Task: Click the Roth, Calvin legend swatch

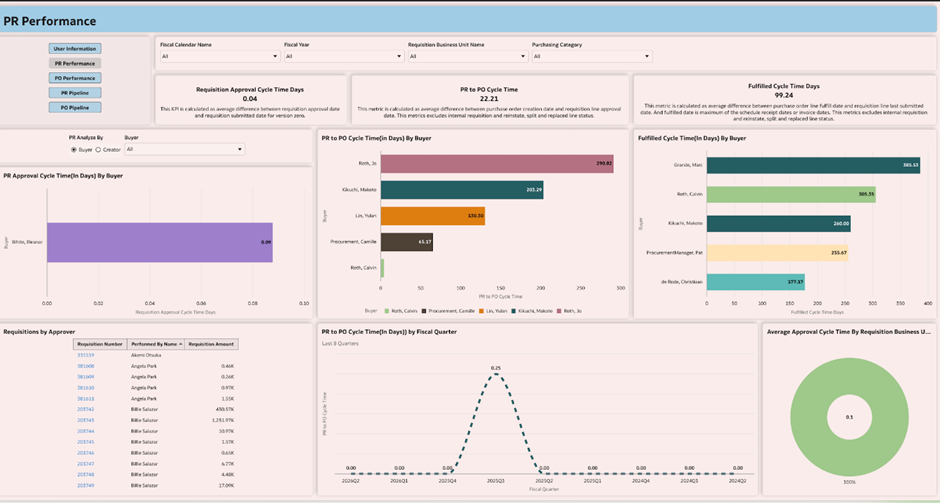Action: (387, 311)
